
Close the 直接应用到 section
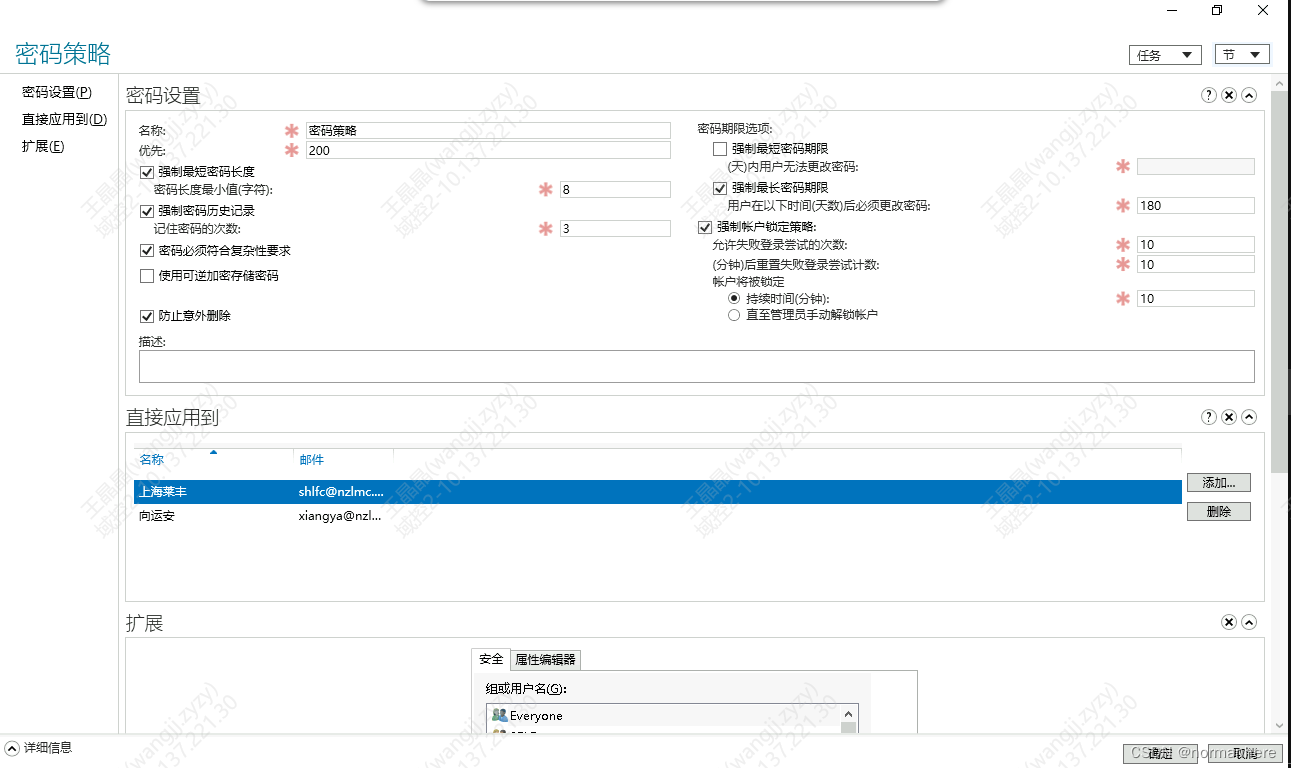click(1229, 417)
